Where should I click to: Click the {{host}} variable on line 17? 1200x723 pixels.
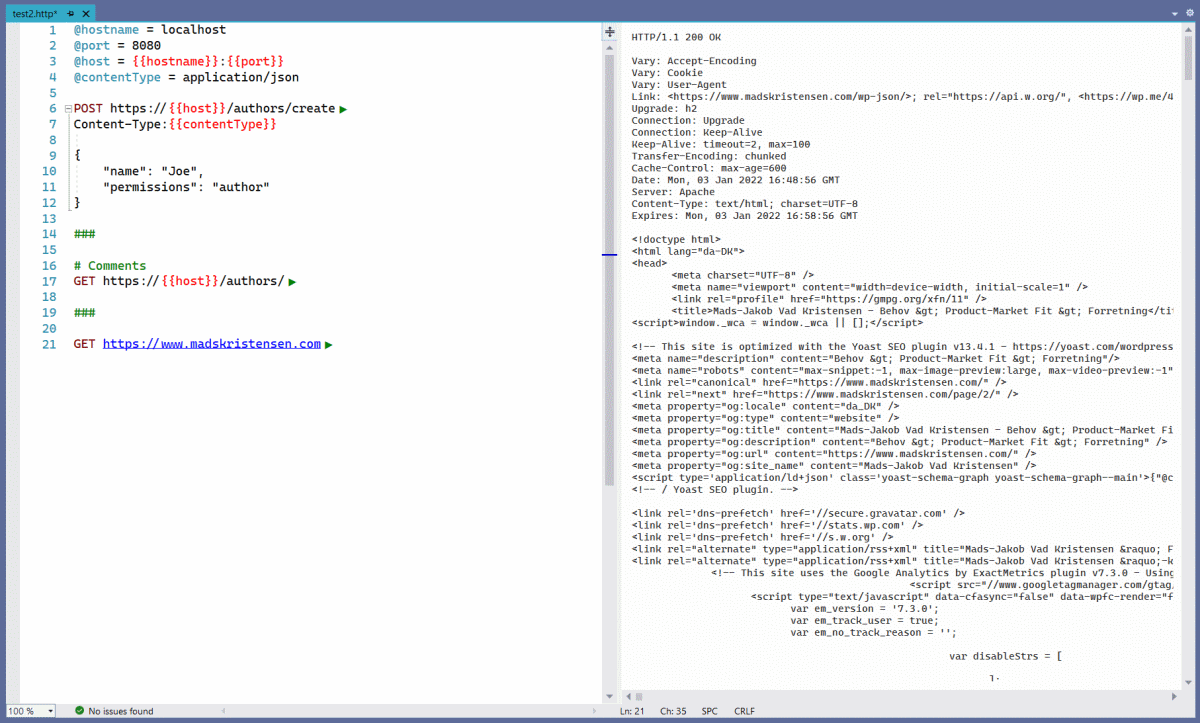coord(190,282)
